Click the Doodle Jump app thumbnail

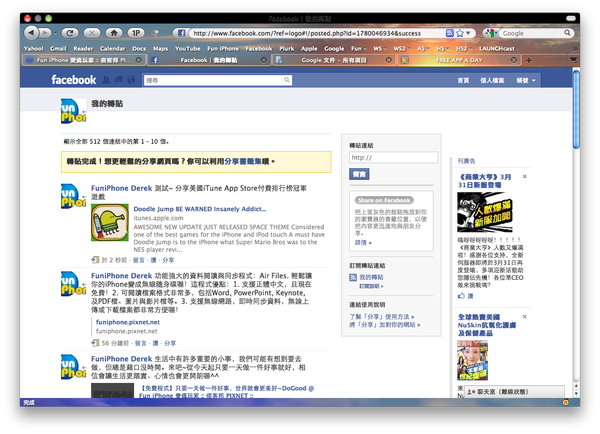click(x=110, y=222)
